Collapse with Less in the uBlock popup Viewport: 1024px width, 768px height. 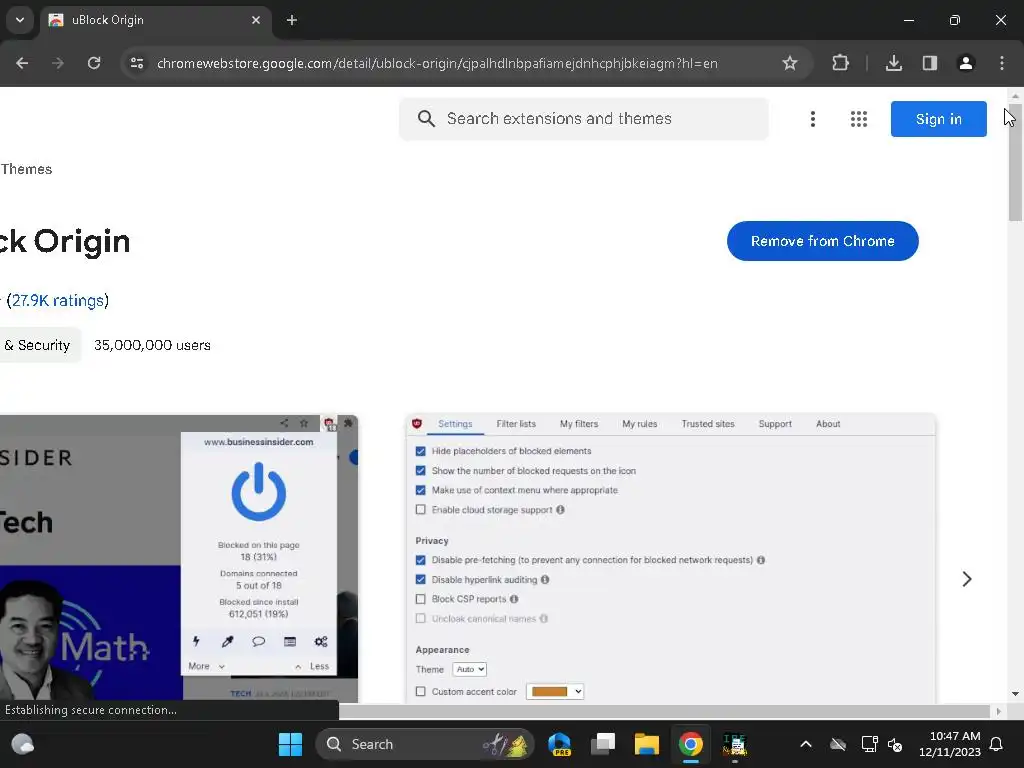tap(312, 666)
